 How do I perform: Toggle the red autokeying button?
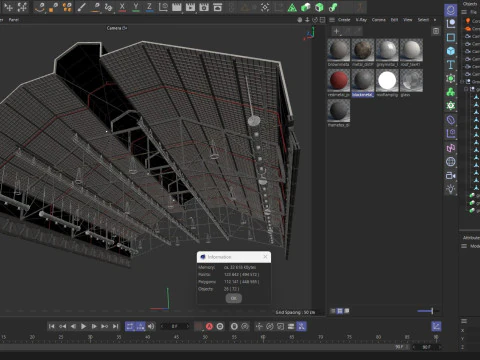pos(209,326)
